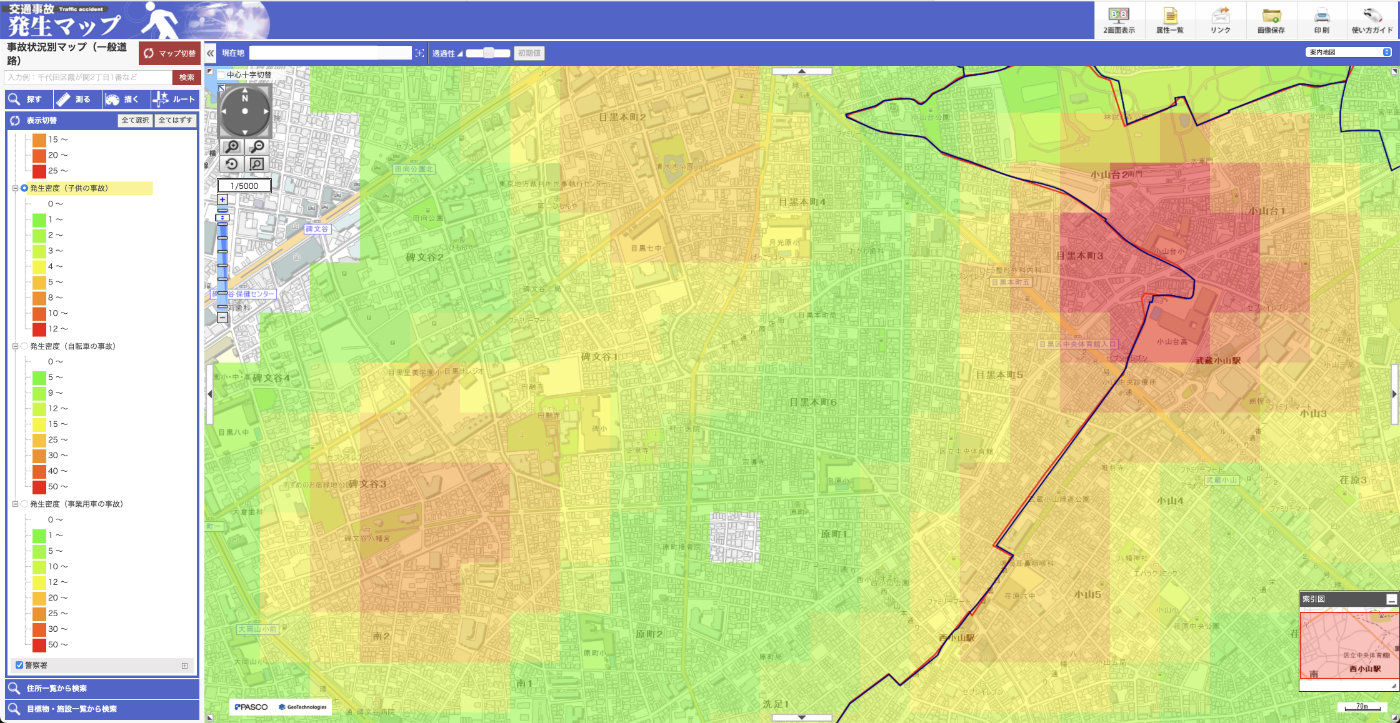Zoom out with the magnifier minus icon
1400x723 pixels.
(257, 147)
